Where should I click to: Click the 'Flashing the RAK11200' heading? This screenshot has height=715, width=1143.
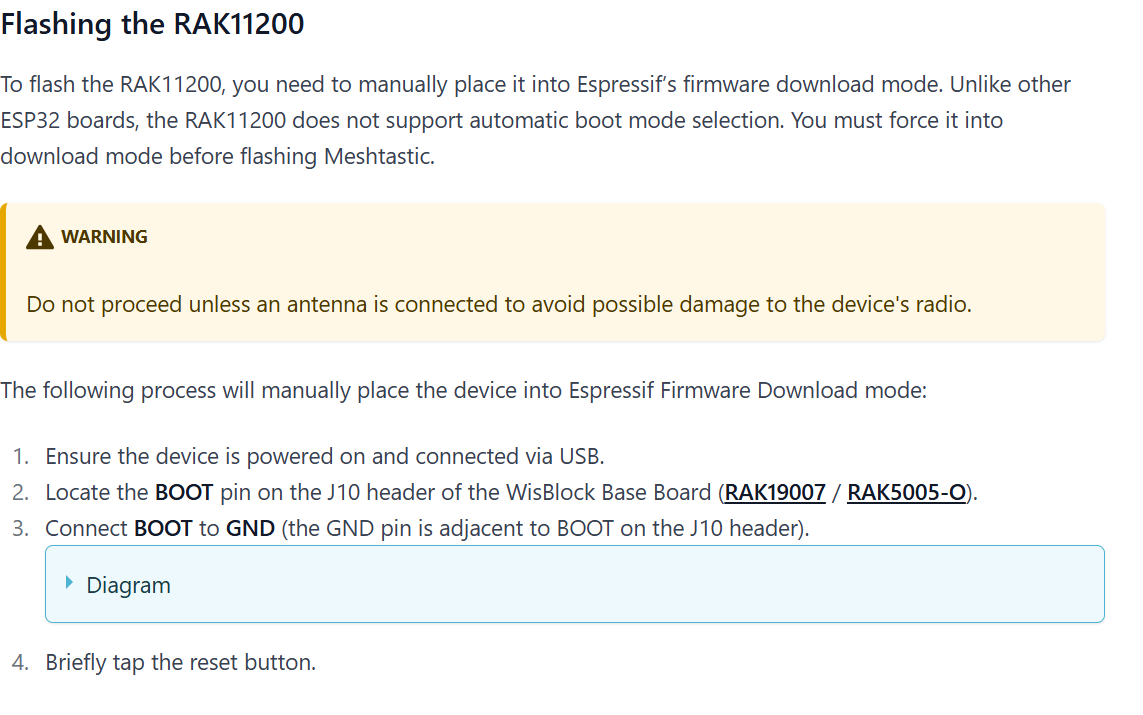point(153,24)
